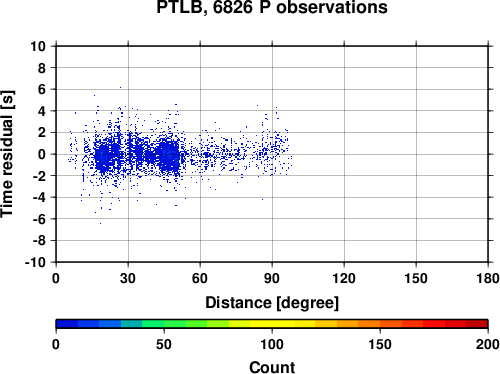500x374 pixels.
Task: Click the x-axis tick label 180
Action: click(488, 278)
